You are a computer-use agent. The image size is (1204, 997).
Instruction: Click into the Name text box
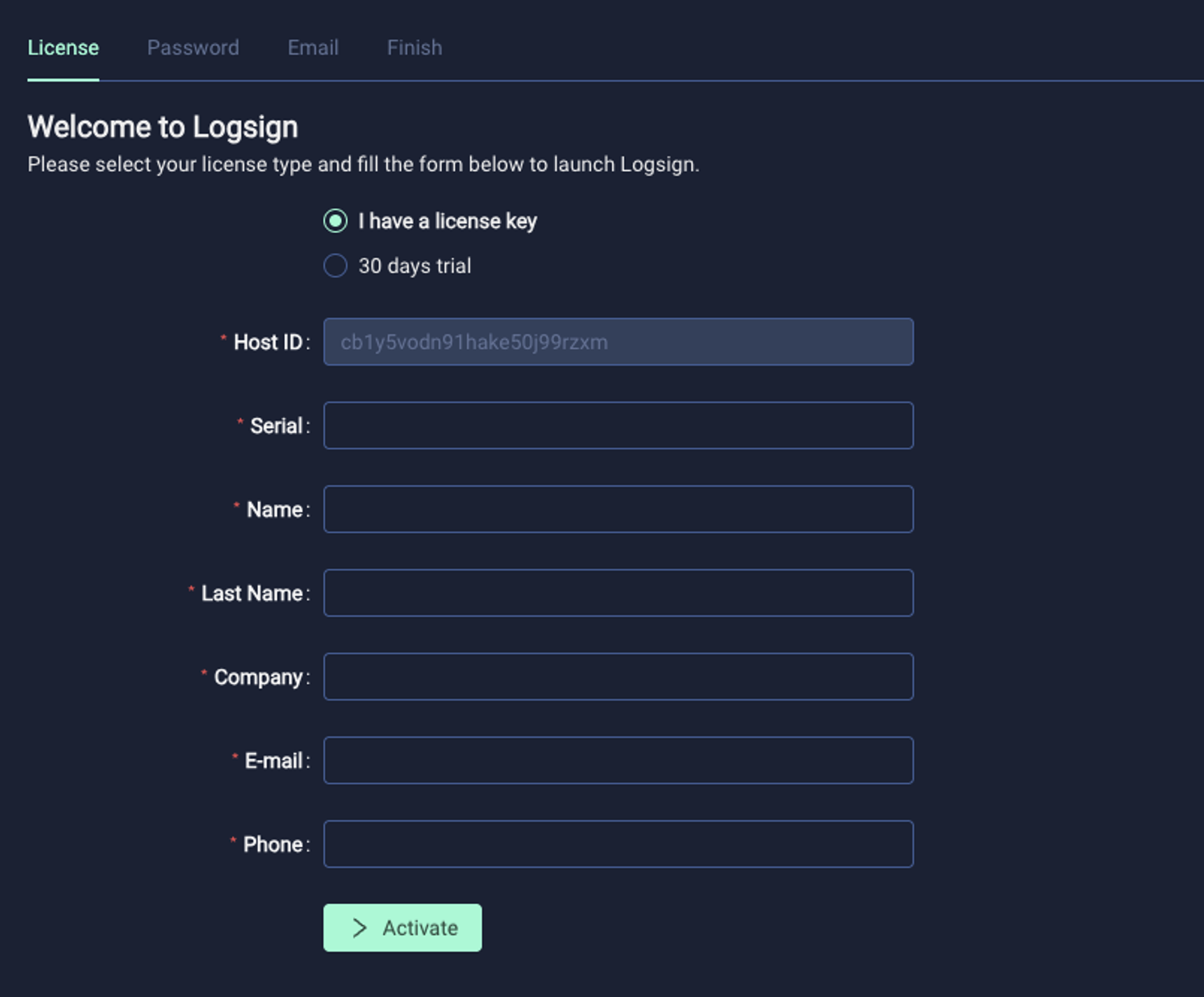click(618, 509)
